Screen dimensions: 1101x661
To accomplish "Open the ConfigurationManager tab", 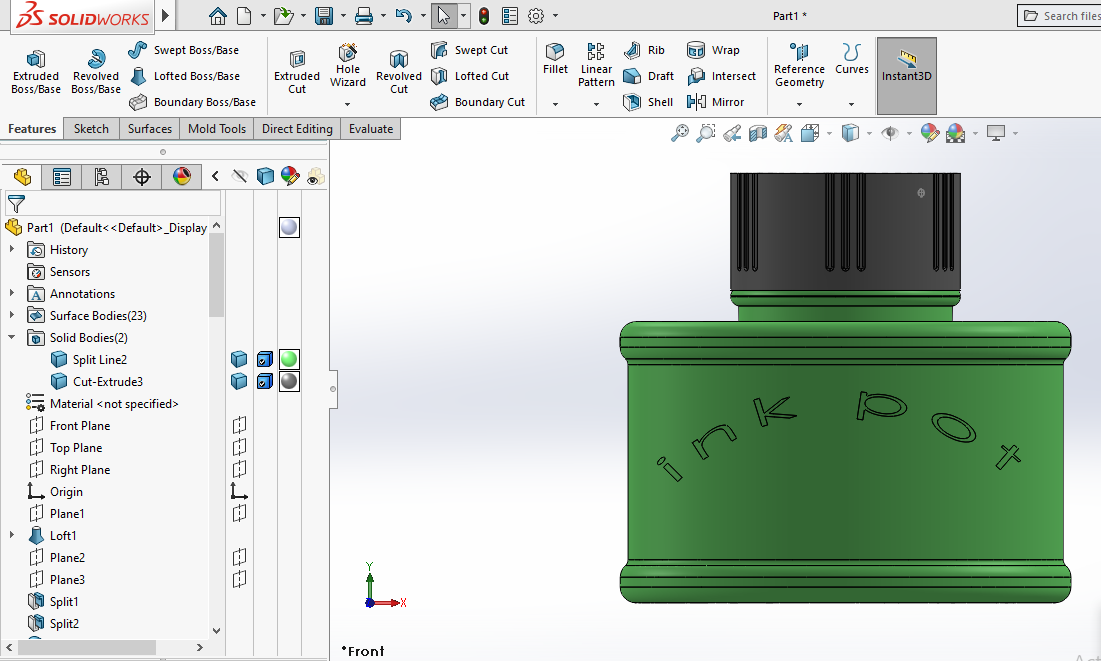I will [x=102, y=177].
